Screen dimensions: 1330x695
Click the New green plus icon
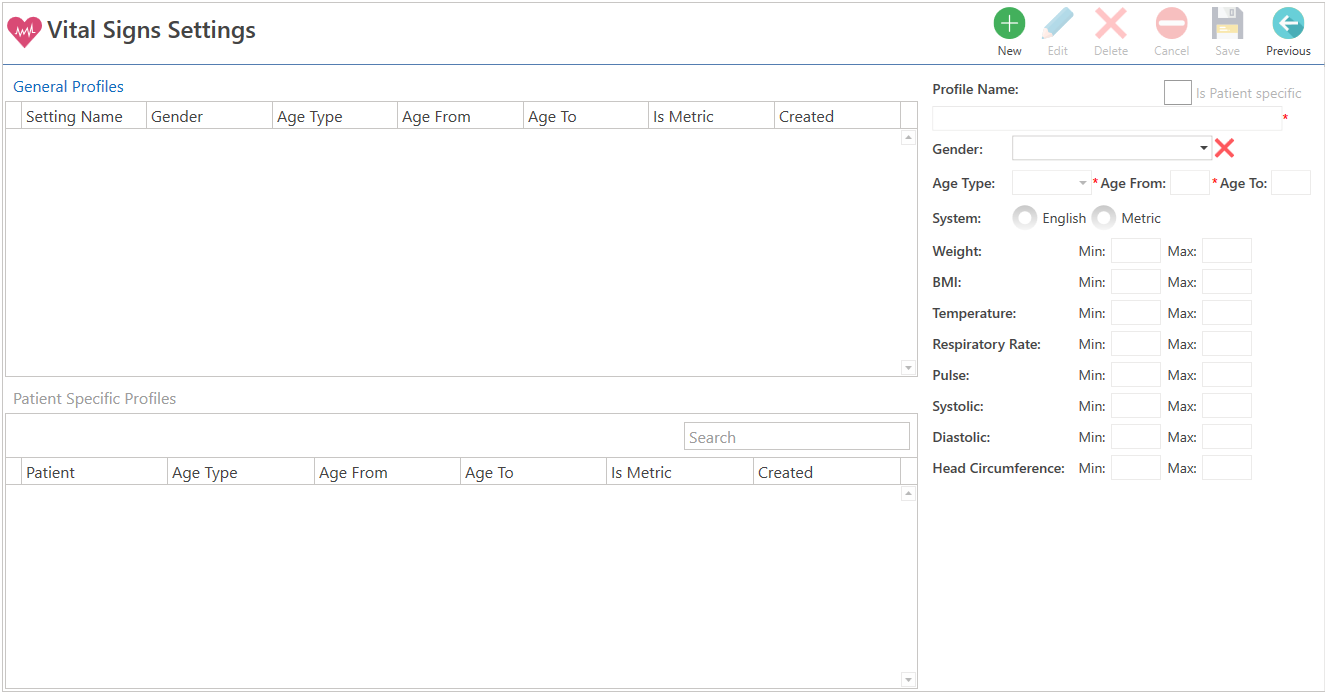coord(1009,23)
